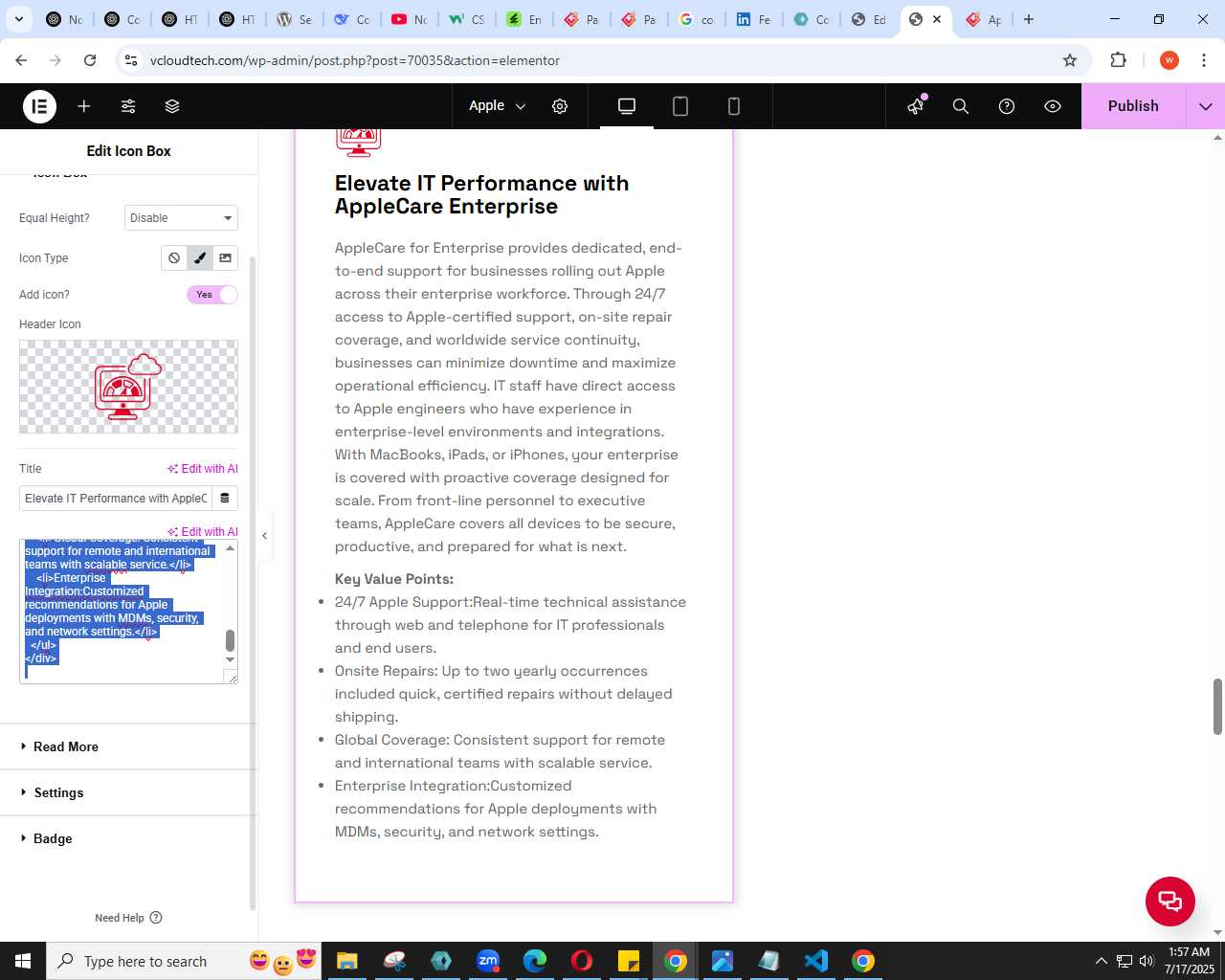Viewport: 1225px width, 980px height.
Task: Open Zoom from the taskbar
Action: pyautogui.click(x=488, y=961)
